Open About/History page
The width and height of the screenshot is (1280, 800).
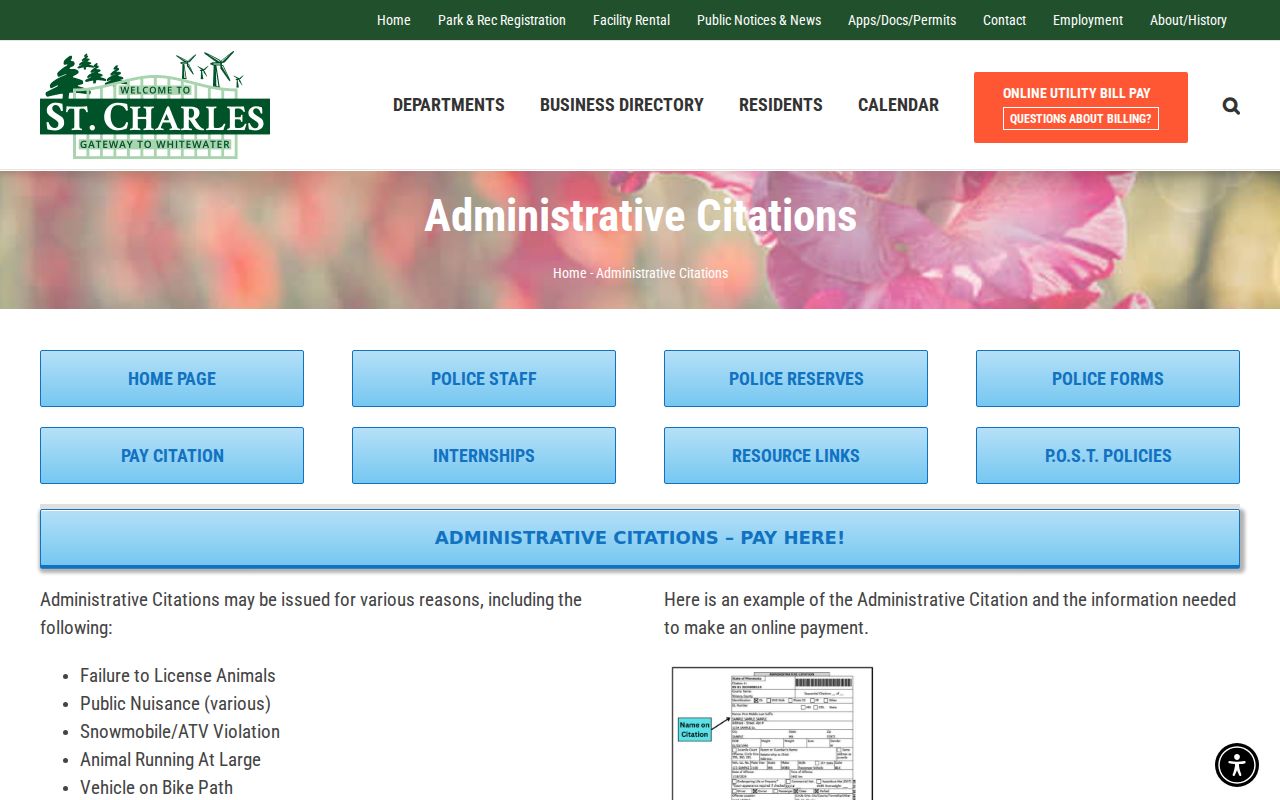point(1188,20)
